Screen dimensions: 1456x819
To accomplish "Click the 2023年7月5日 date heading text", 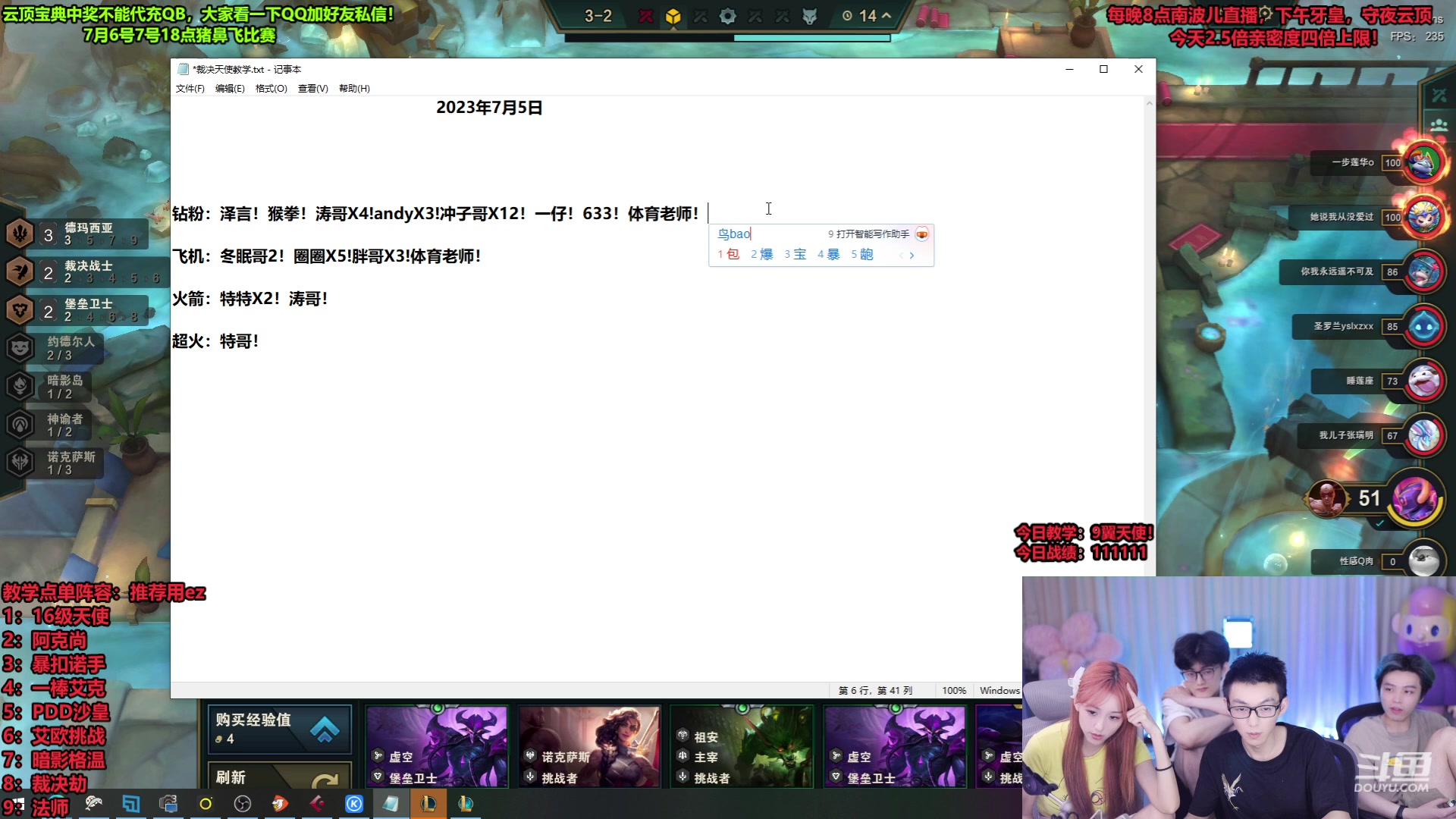I will [489, 108].
